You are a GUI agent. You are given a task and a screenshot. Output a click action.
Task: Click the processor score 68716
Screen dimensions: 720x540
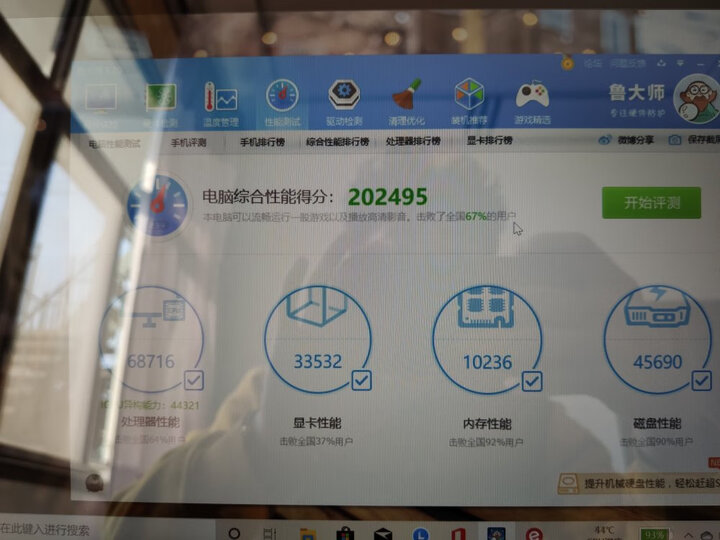[x=151, y=361]
